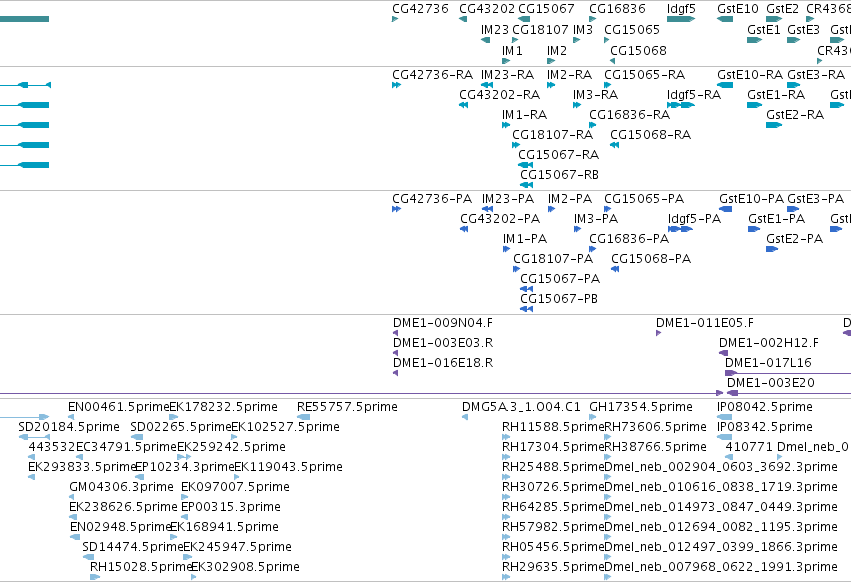Select transcript CG16836-RA
The image size is (851, 582).
pos(630,115)
